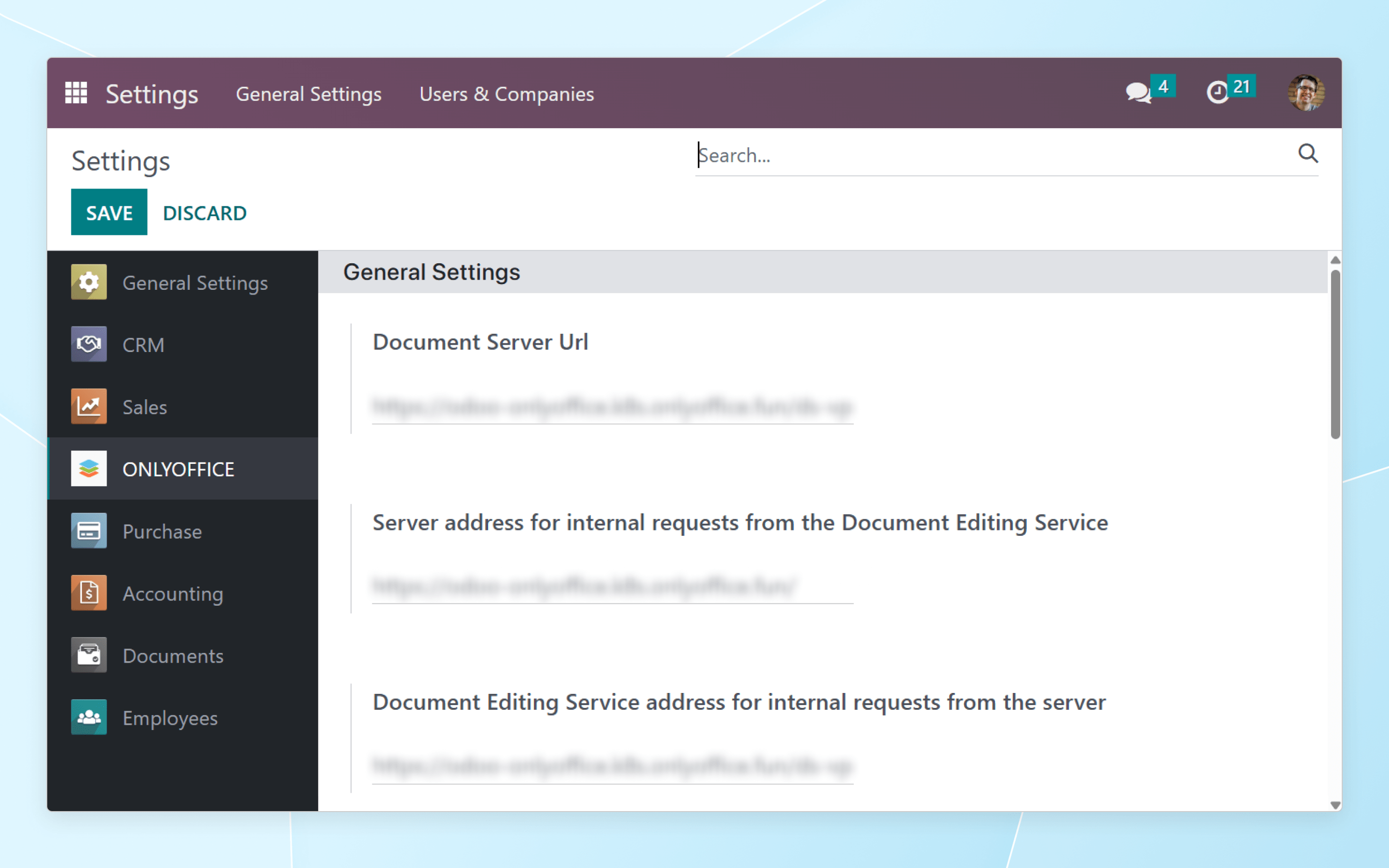The height and width of the screenshot is (868, 1389).
Task: Open conversations chat bubble icon
Action: pyautogui.click(x=1138, y=93)
